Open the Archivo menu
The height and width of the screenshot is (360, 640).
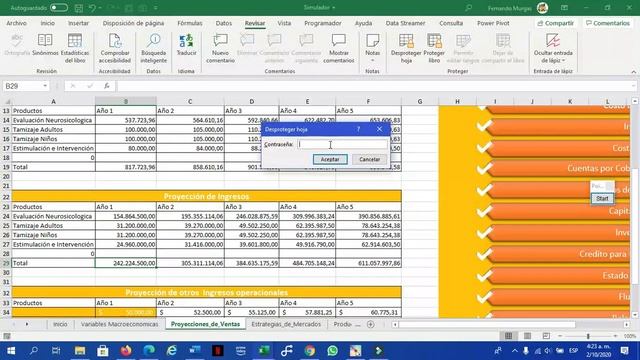16,23
